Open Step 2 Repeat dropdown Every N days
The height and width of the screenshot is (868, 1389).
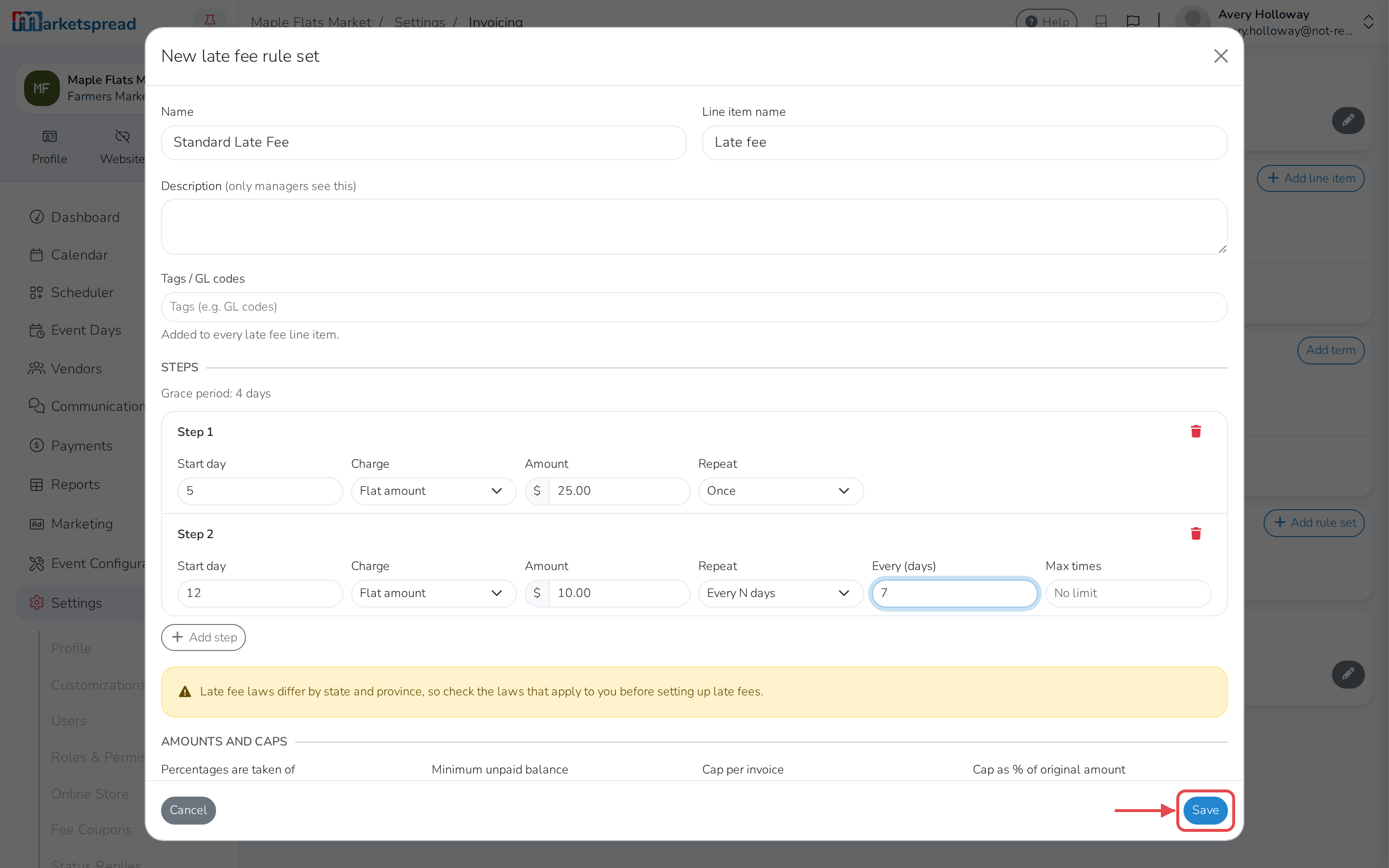click(x=781, y=593)
